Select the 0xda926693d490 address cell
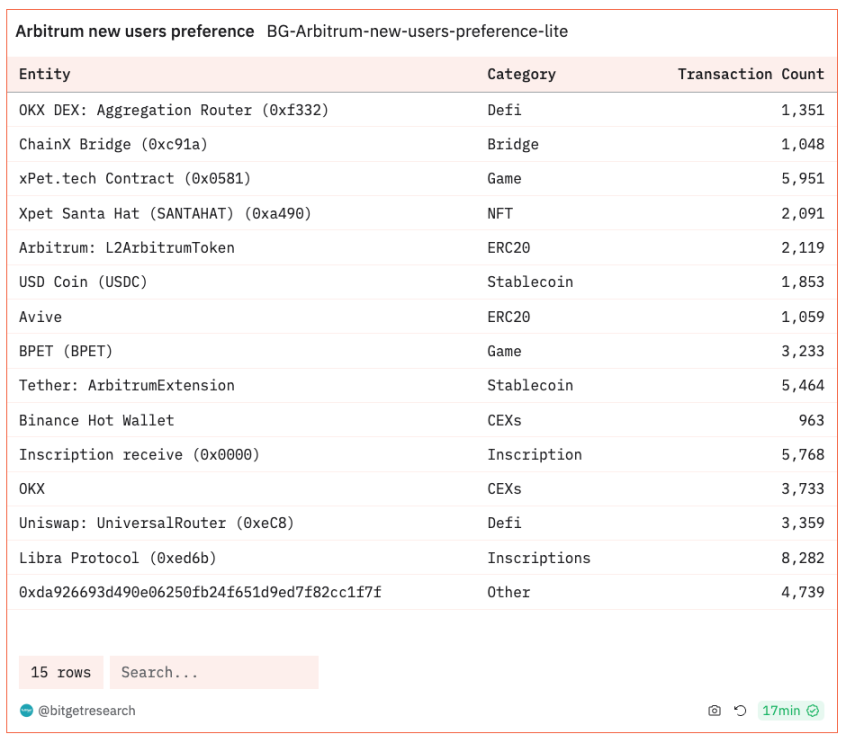Screen dimensions: 846x743 pyautogui.click(x=200, y=592)
